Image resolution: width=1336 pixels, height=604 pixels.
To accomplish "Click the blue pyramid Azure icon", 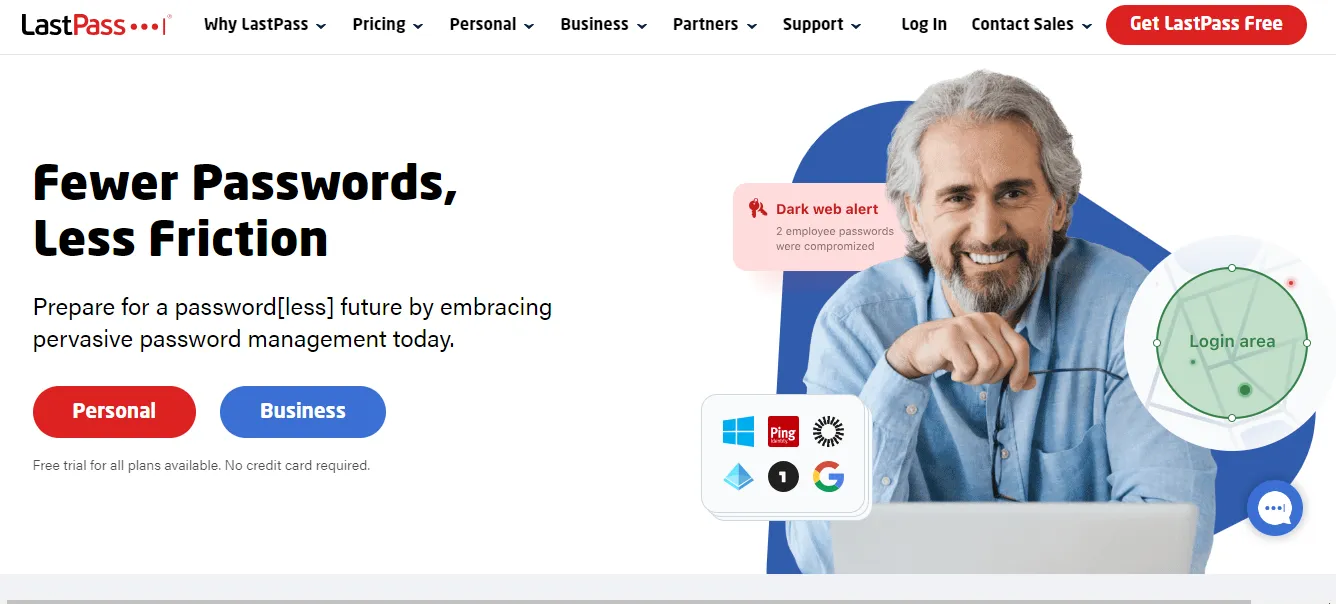I will (x=738, y=477).
